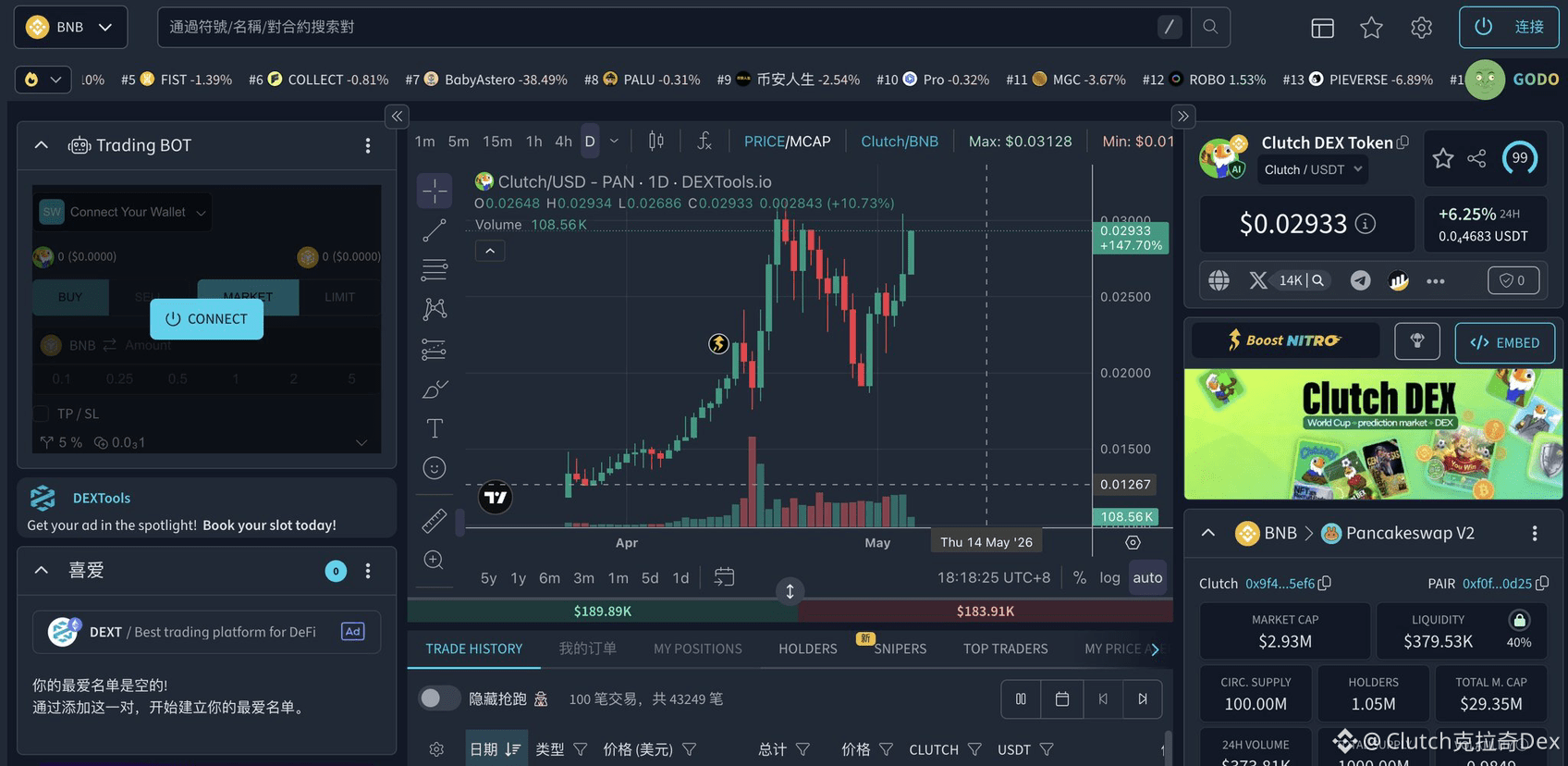The width and height of the screenshot is (1568, 766).
Task: Open the candlestick chart style picker
Action: (x=656, y=141)
